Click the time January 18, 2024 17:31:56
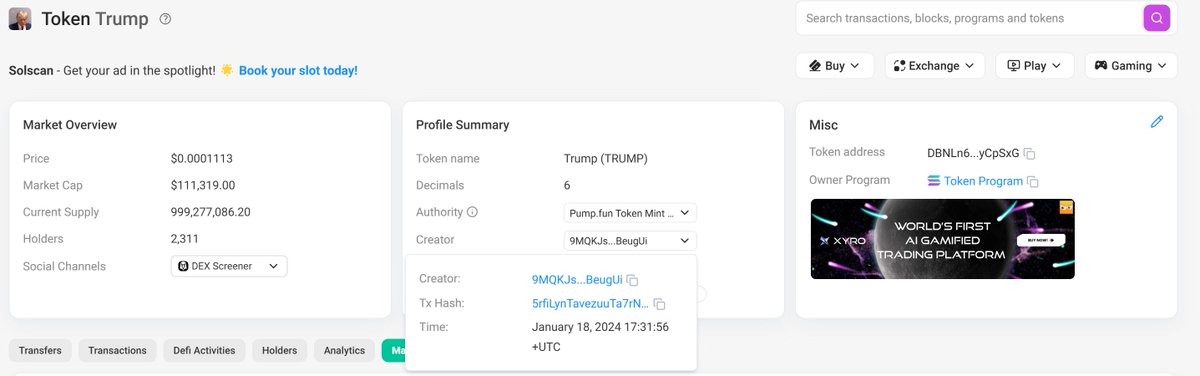 (601, 327)
